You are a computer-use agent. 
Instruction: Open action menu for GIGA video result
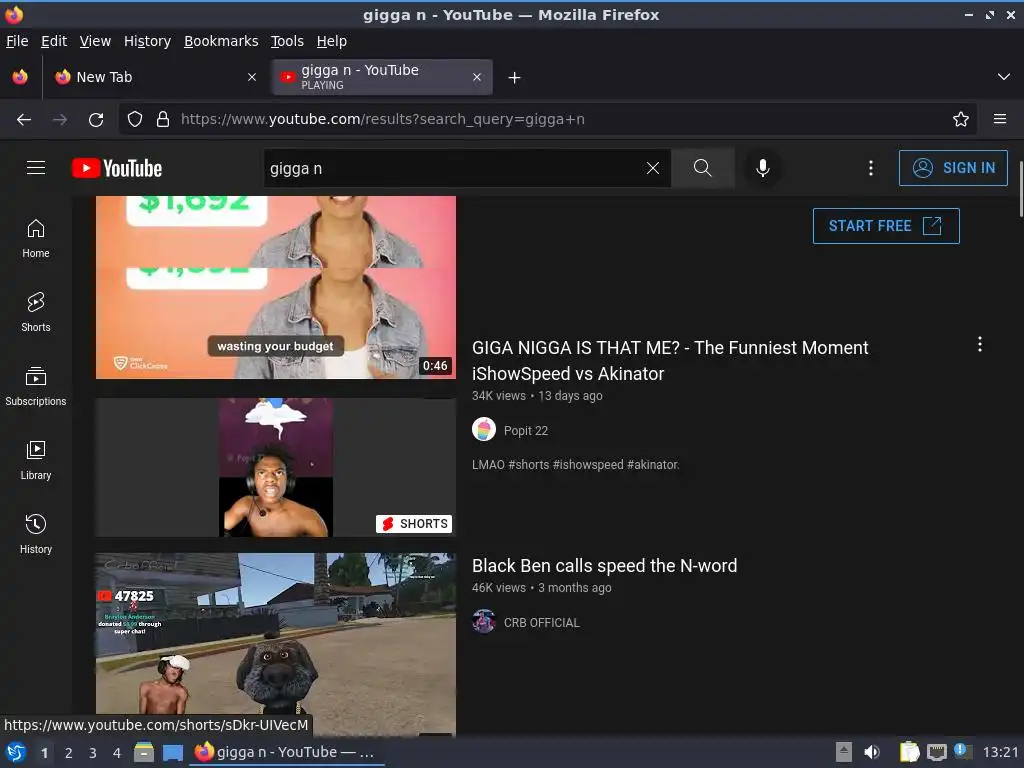coord(980,344)
